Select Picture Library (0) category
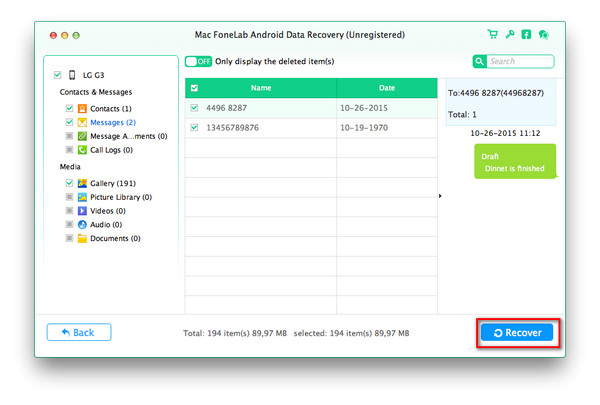 click(x=121, y=197)
